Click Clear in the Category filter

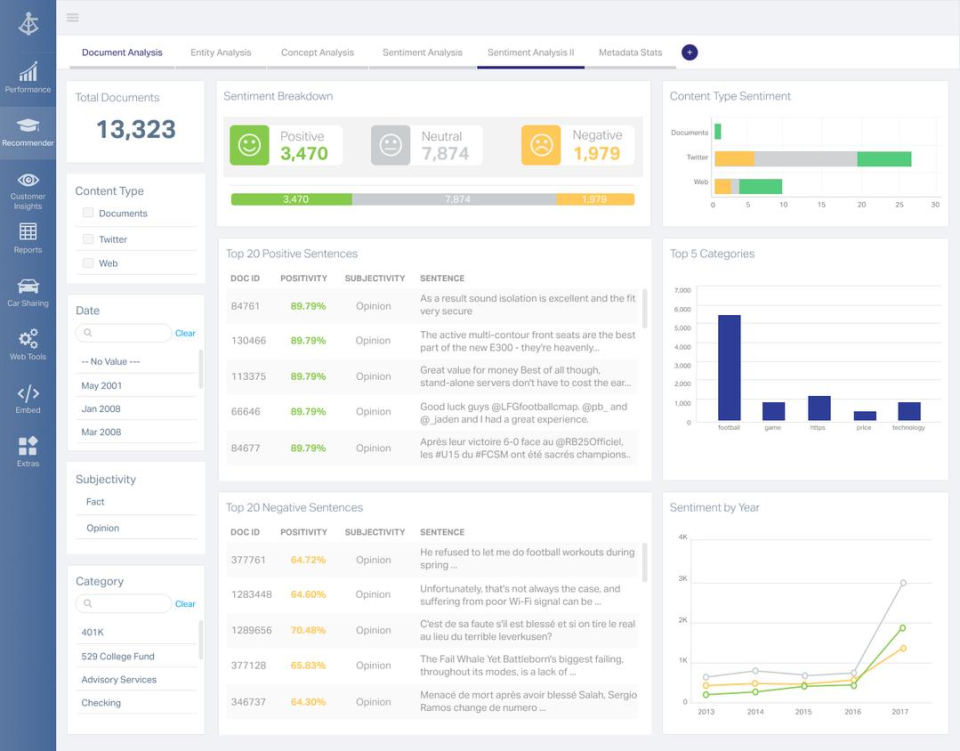pyautogui.click(x=185, y=603)
